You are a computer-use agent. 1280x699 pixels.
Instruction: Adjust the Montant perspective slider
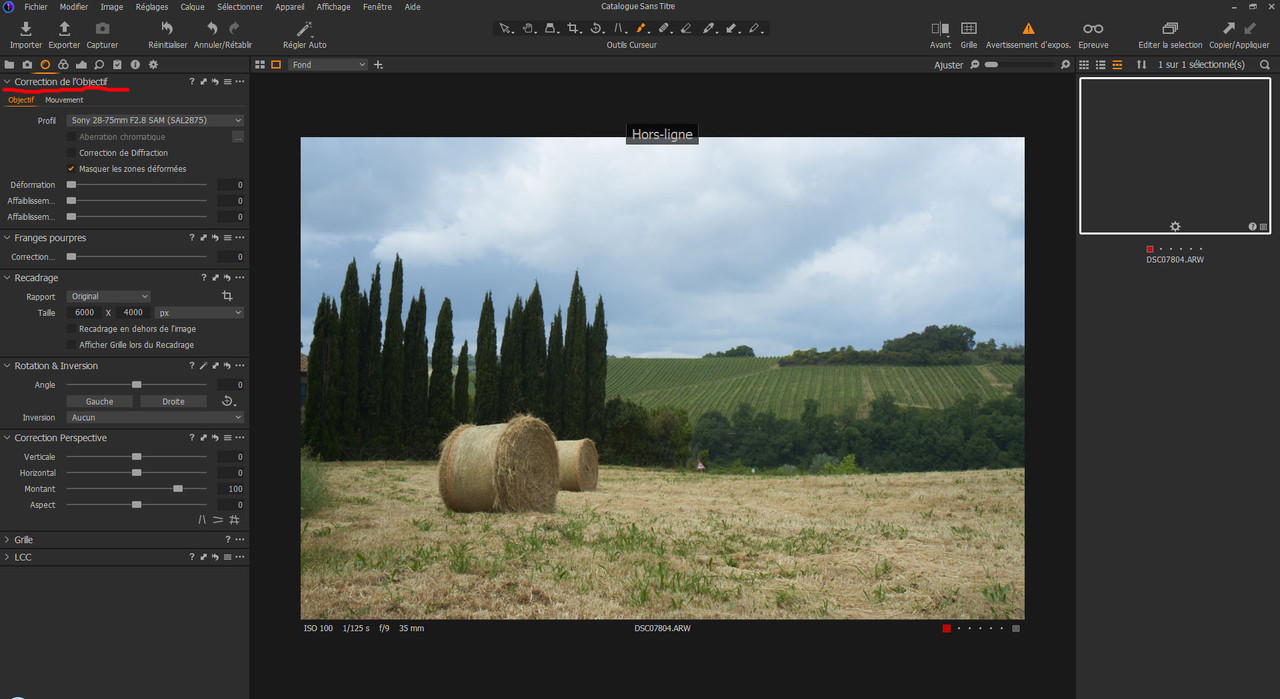pos(137,489)
